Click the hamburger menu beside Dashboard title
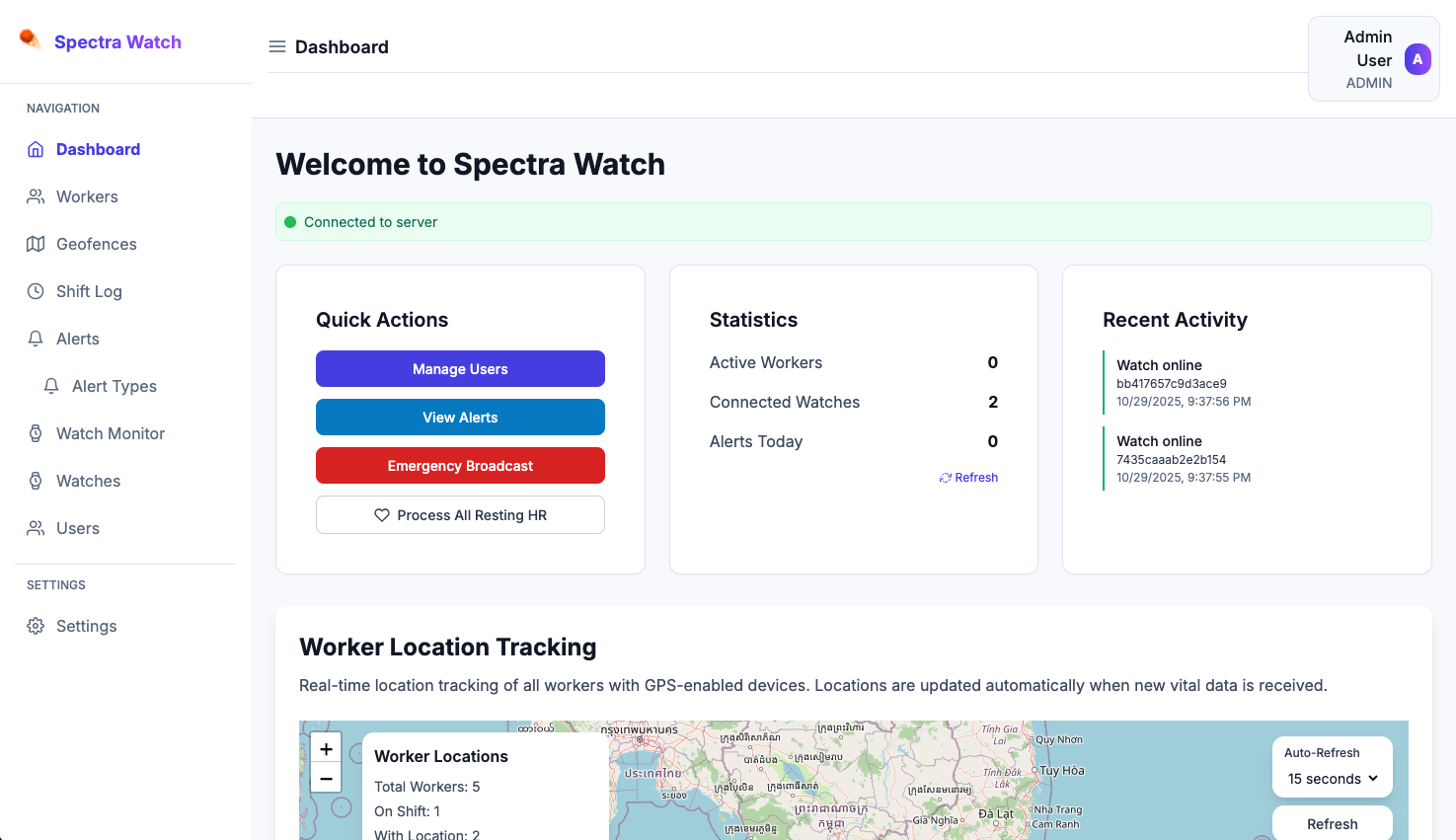Image resolution: width=1456 pixels, height=840 pixels. tap(276, 45)
